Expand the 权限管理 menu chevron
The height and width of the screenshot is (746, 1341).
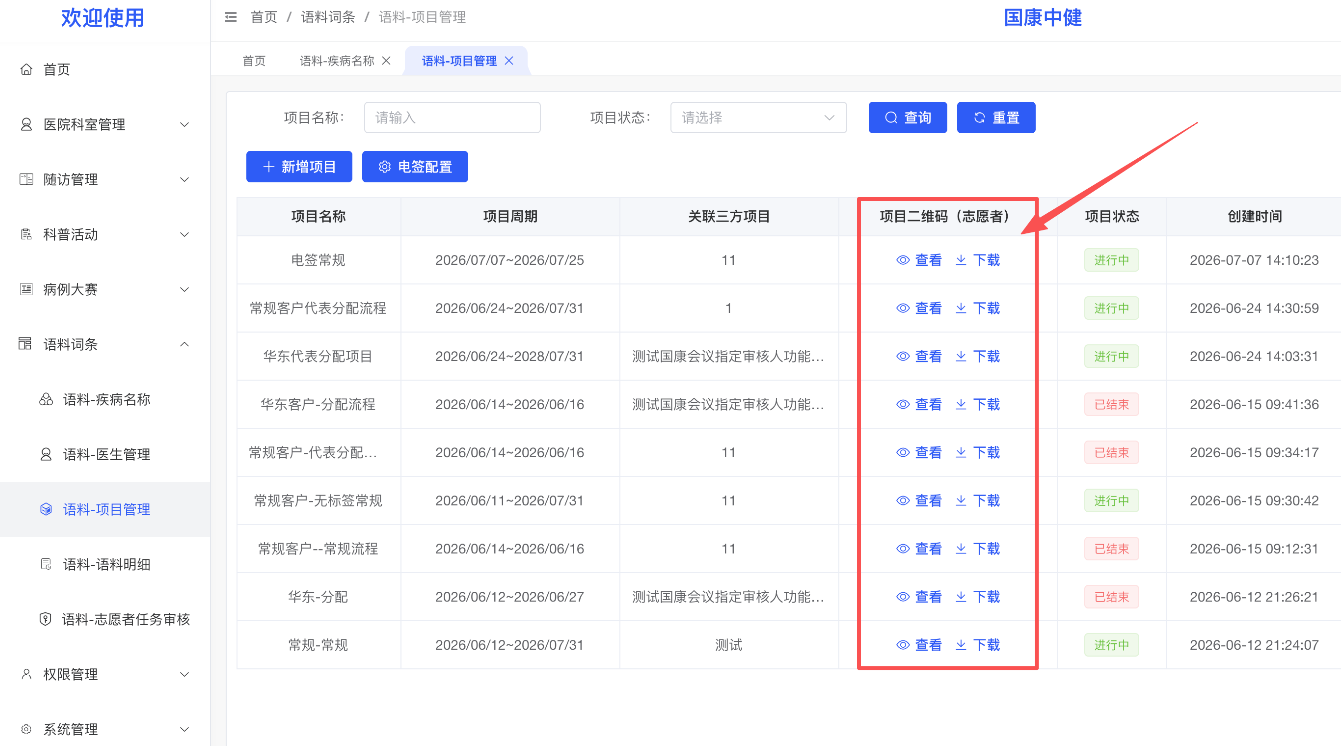click(x=184, y=674)
